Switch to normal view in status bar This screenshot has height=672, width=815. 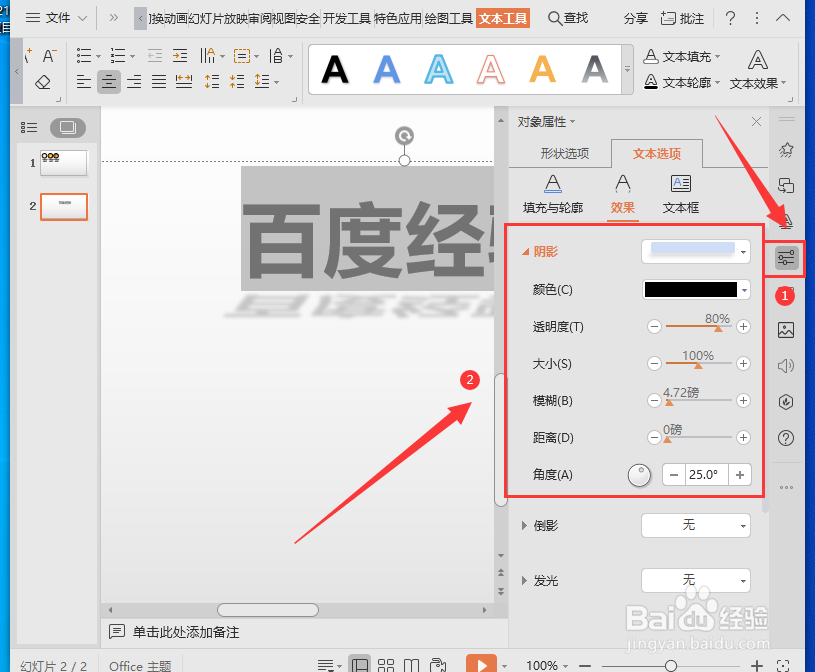pos(360,665)
